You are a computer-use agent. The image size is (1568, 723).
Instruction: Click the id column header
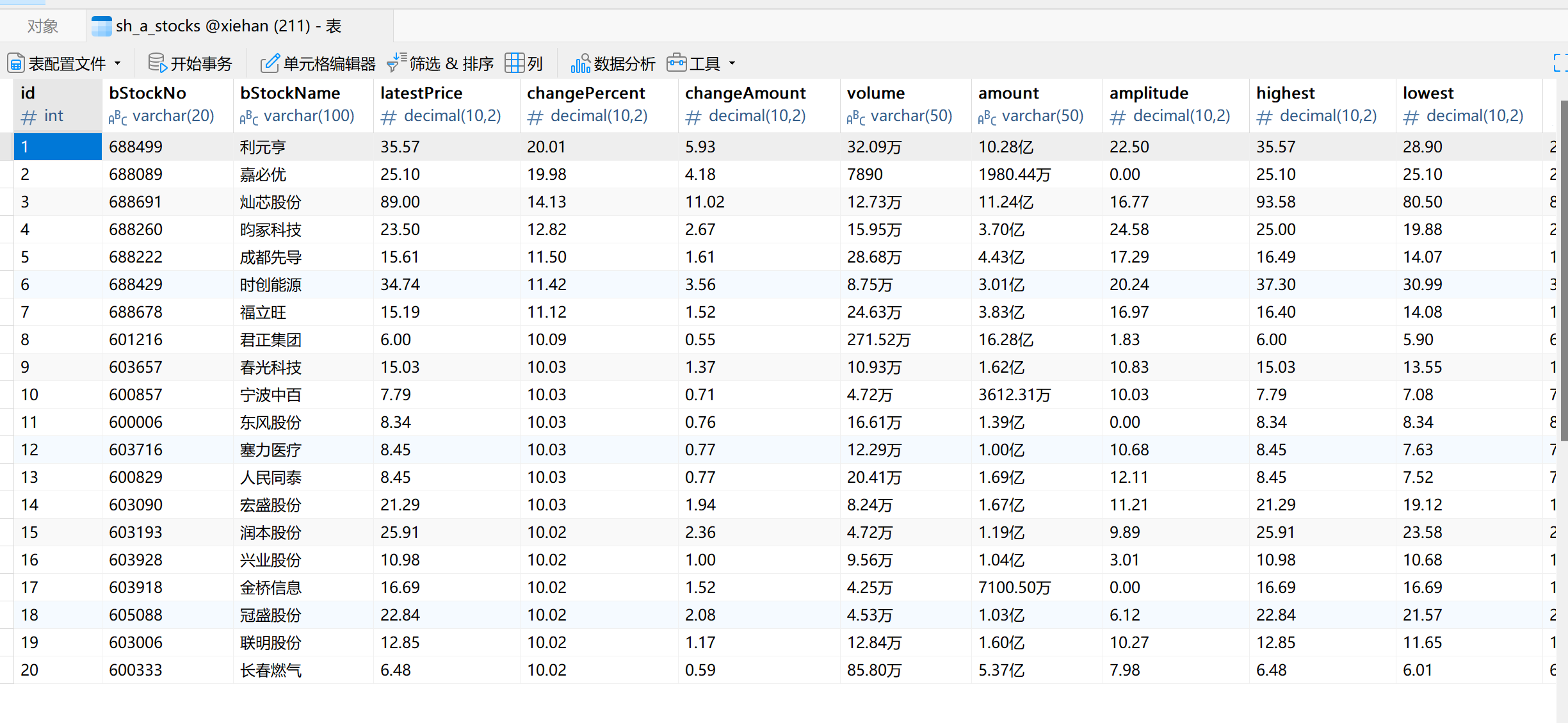[58, 105]
